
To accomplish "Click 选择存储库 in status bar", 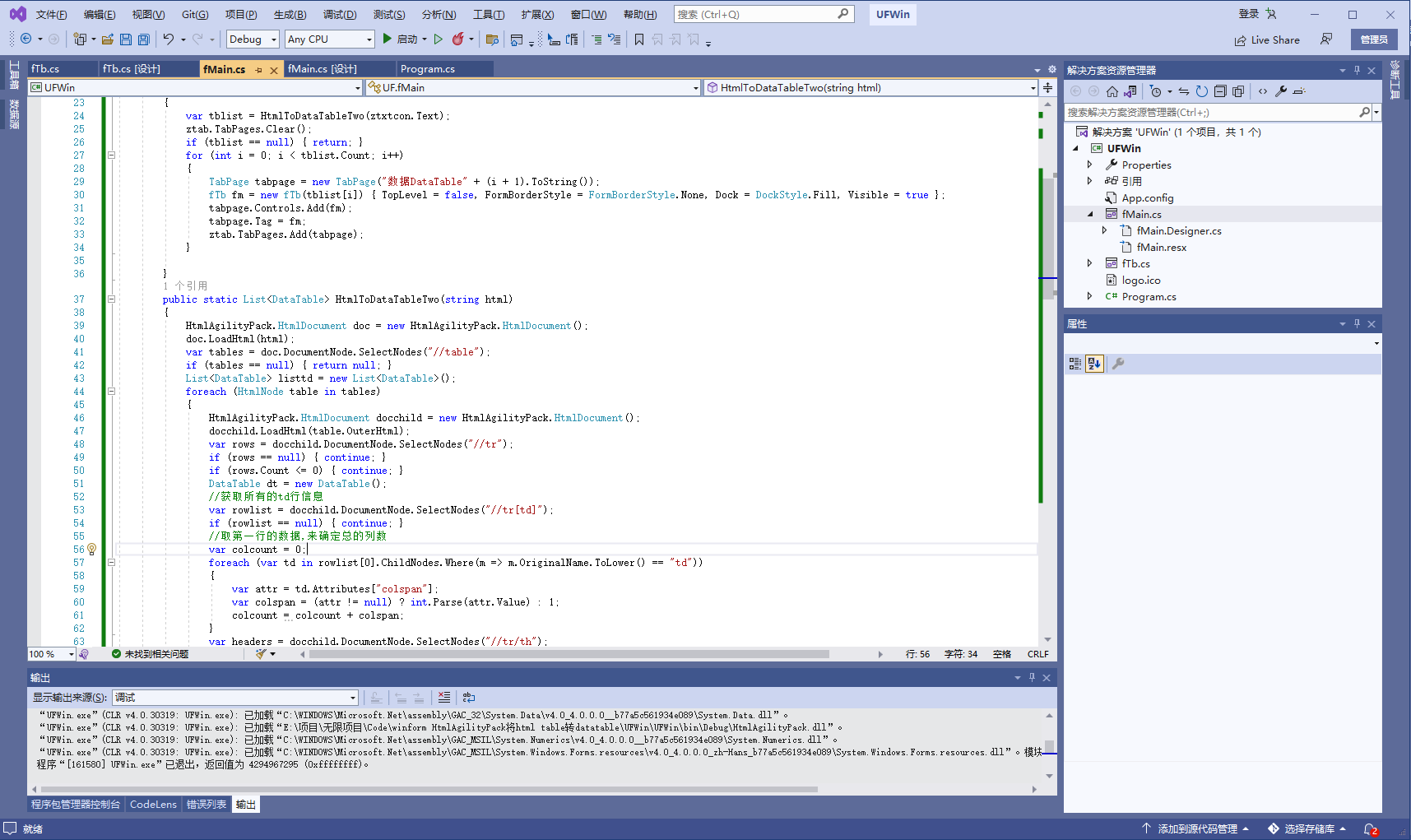I will (1308, 828).
